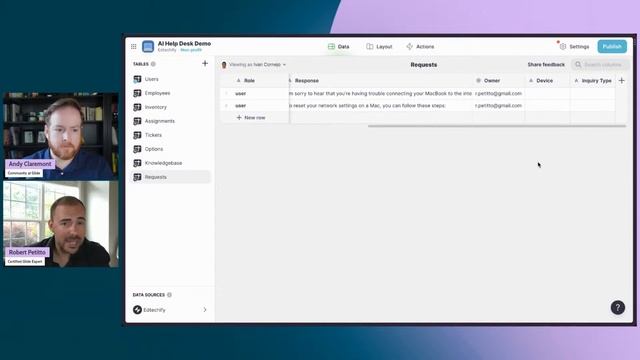Viewport: 640px width, 360px height.
Task: Click the Settings gear icon
Action: pyautogui.click(x=563, y=47)
